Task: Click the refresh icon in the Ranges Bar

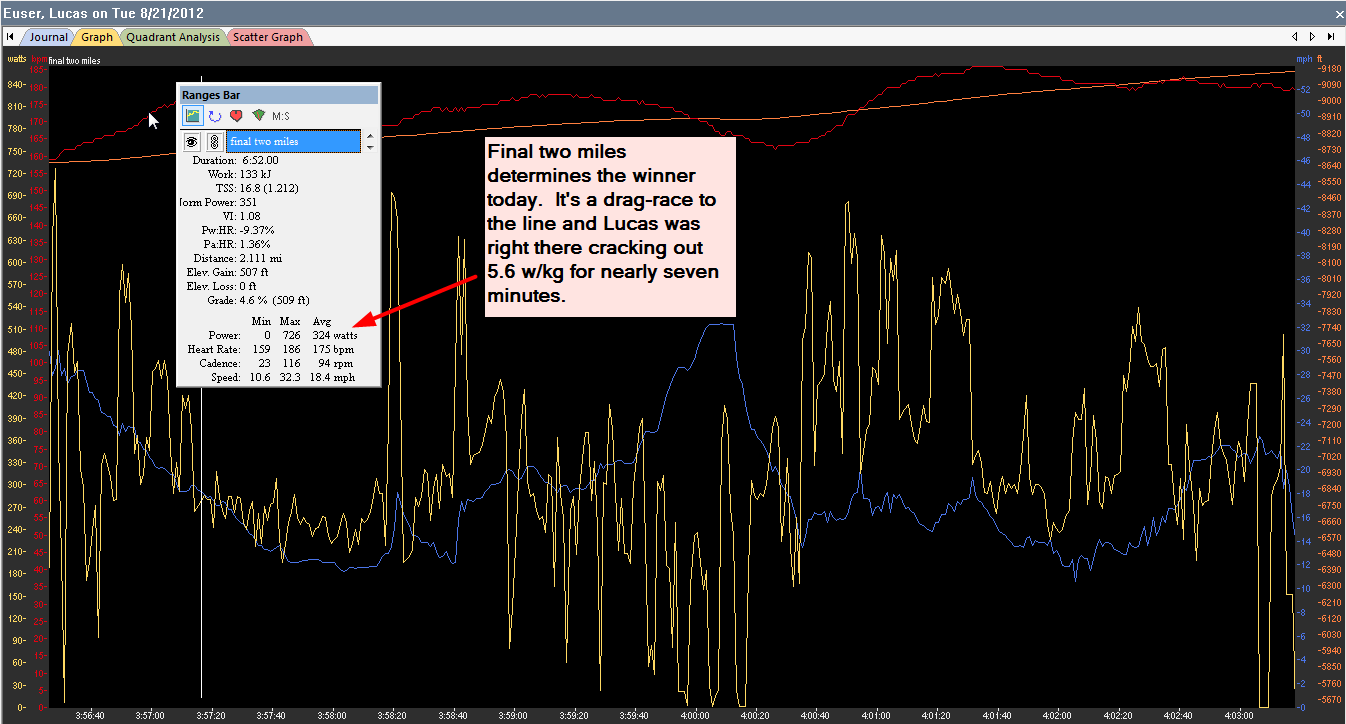Action: [x=215, y=115]
